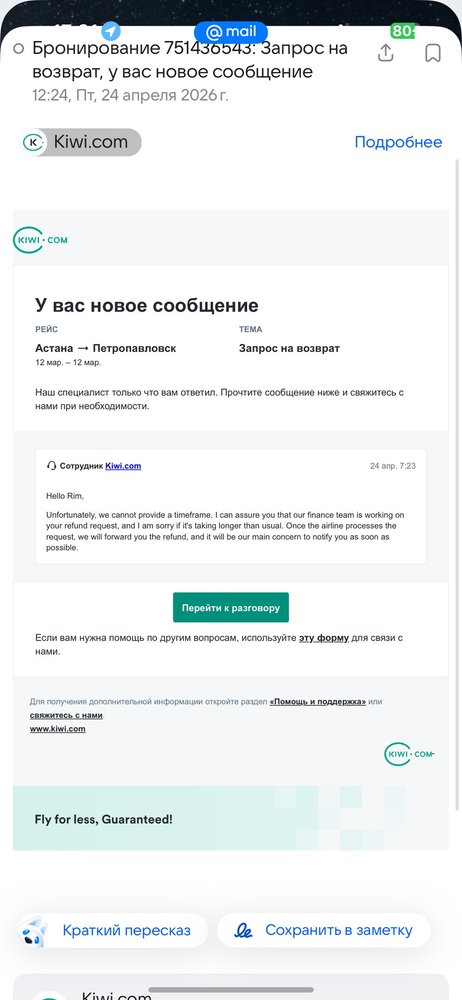The image size is (462, 1000).
Task: Bookmark this email with the flag icon
Action: (433, 53)
